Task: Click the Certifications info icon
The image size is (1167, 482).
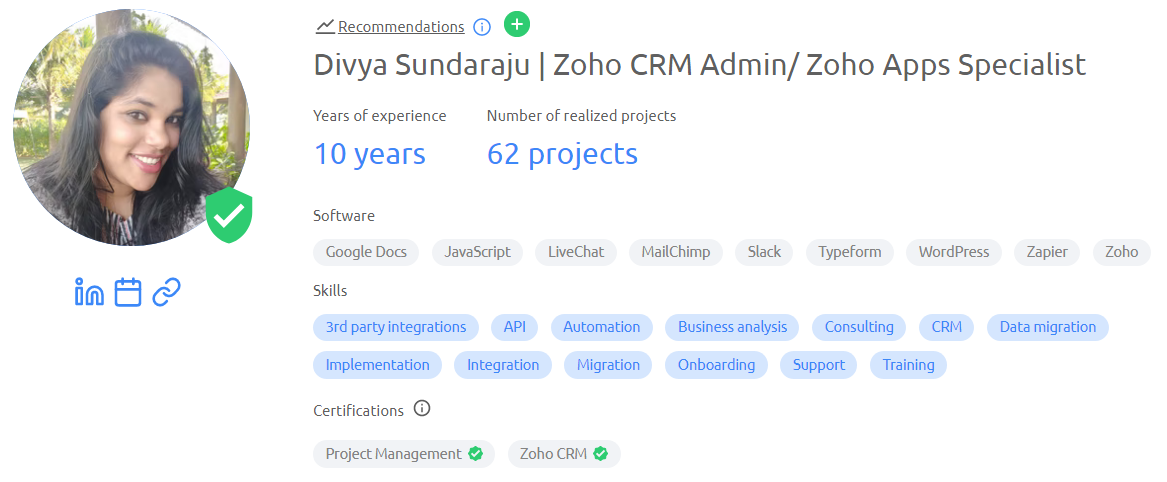Action: (x=422, y=409)
